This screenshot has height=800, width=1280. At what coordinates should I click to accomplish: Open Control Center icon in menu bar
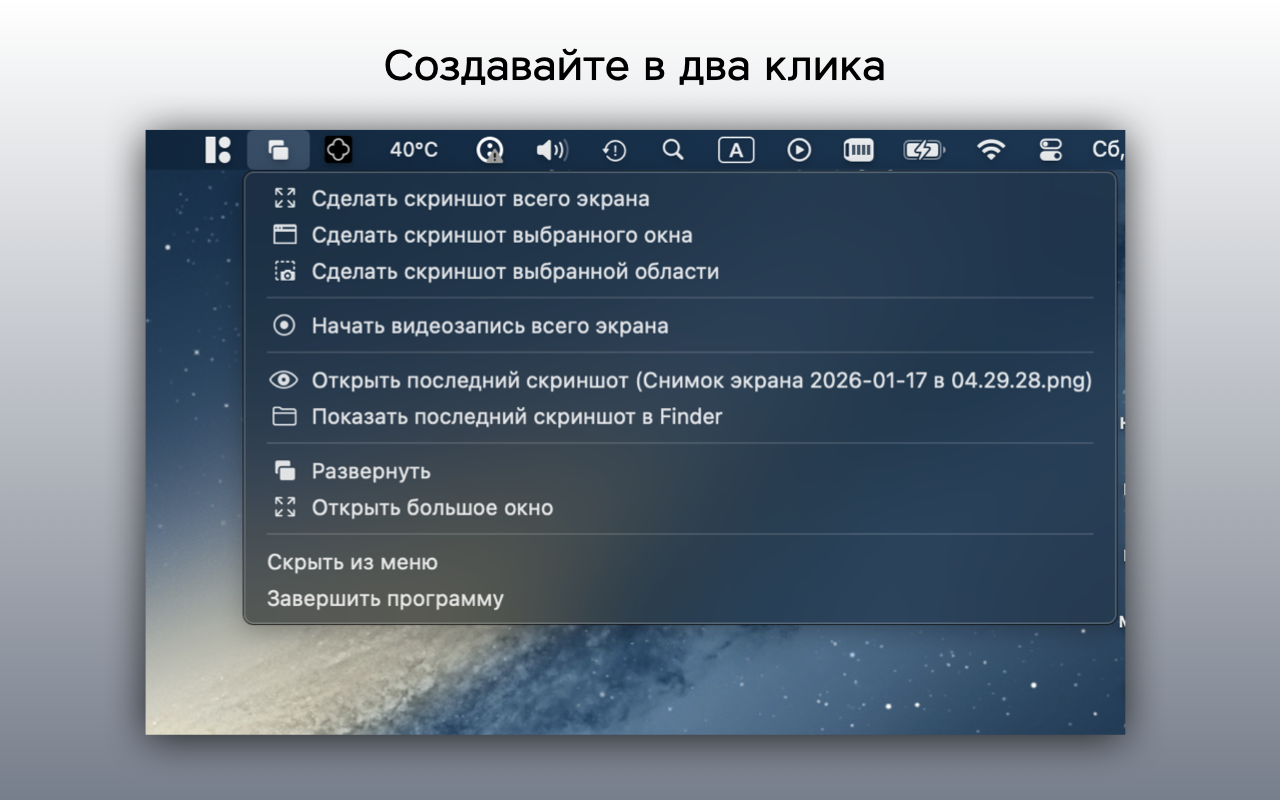tap(1050, 150)
